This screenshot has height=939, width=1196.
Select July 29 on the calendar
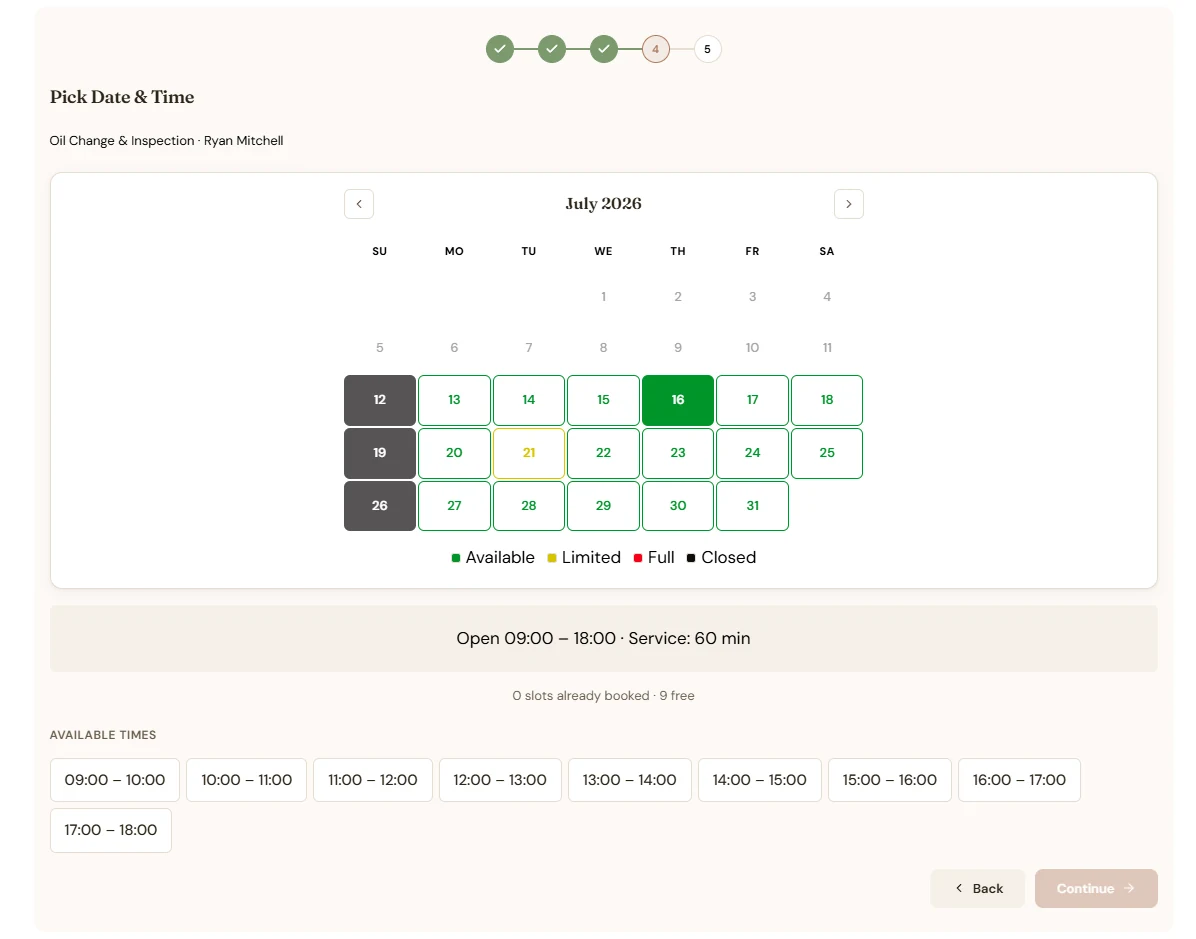coord(603,506)
